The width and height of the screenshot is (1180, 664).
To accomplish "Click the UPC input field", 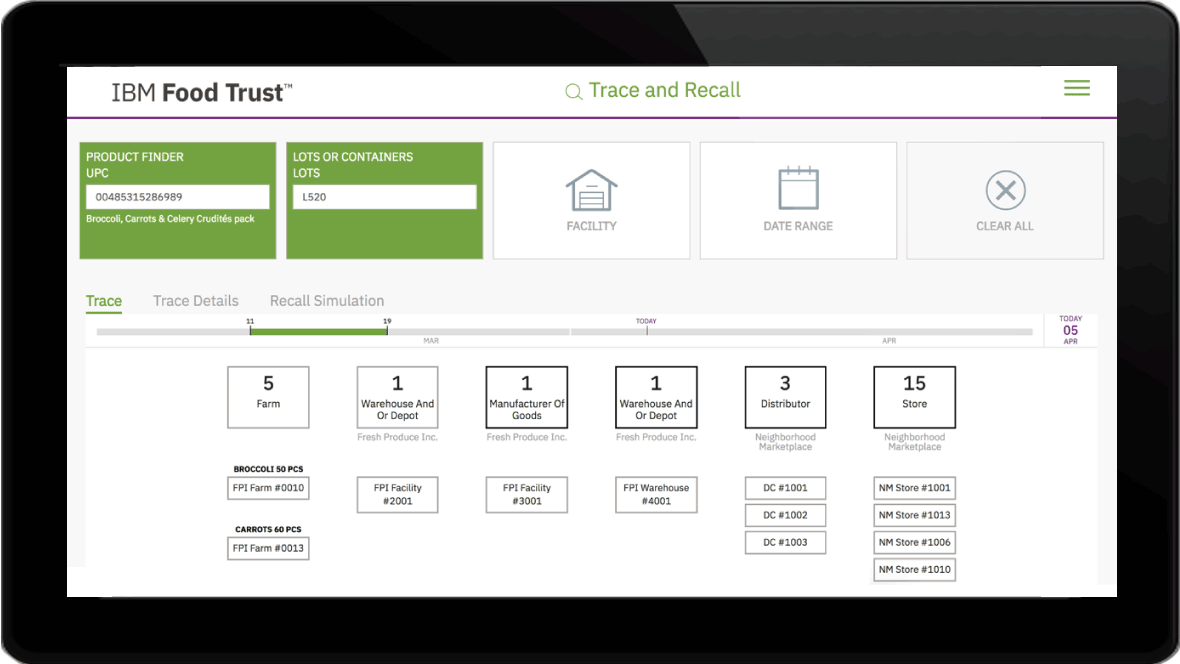I will [177, 196].
